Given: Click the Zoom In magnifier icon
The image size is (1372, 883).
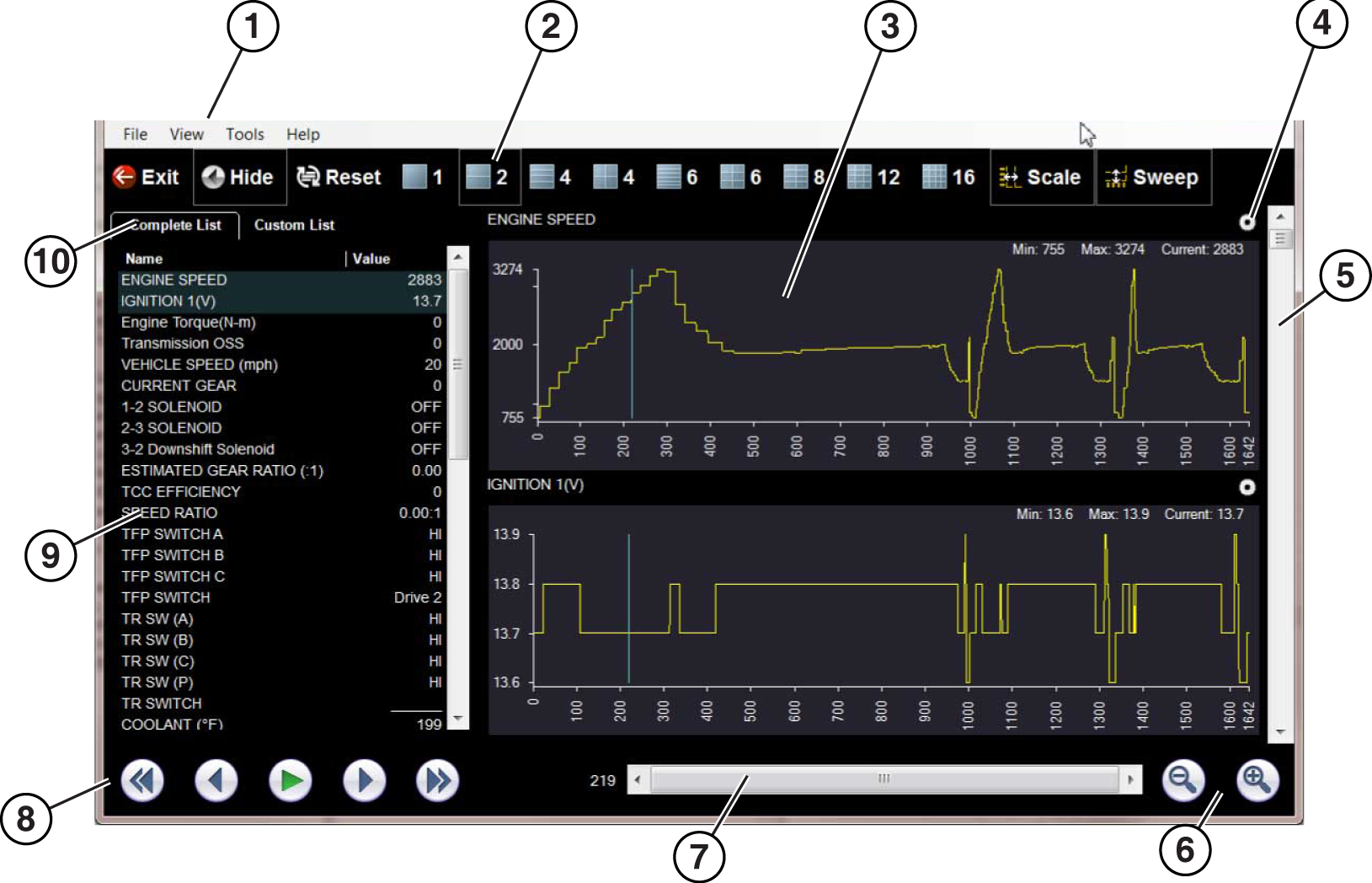Looking at the screenshot, I should 1257,780.
